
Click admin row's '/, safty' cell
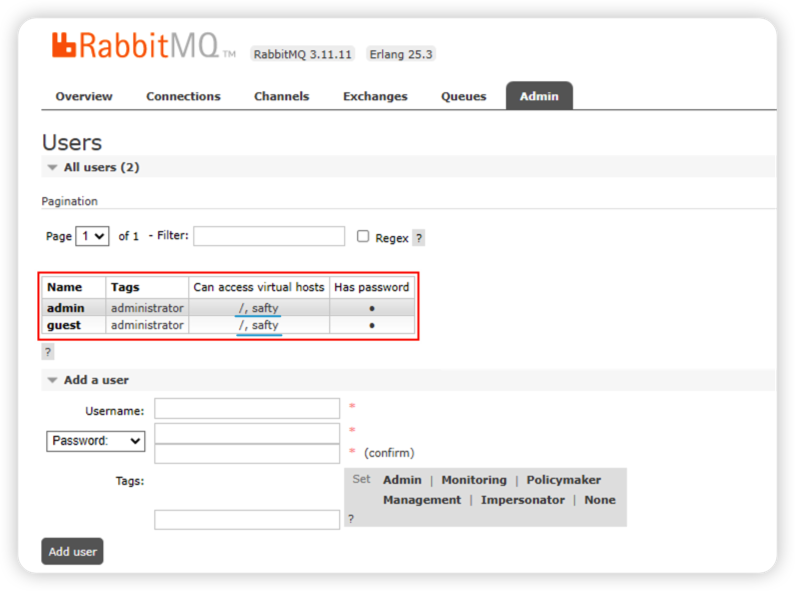click(259, 308)
